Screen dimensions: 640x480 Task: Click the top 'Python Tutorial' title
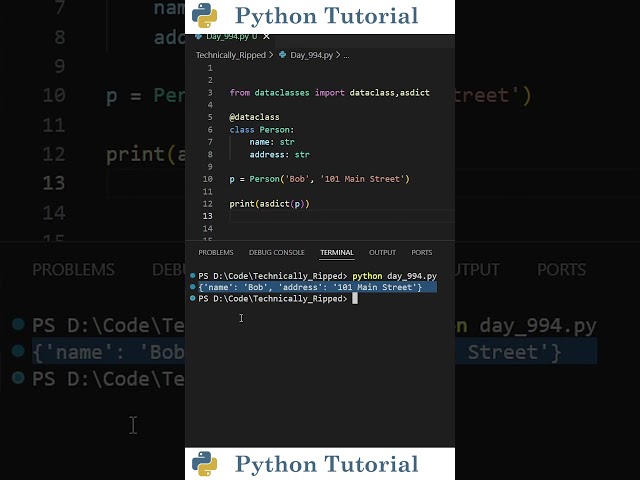click(327, 16)
